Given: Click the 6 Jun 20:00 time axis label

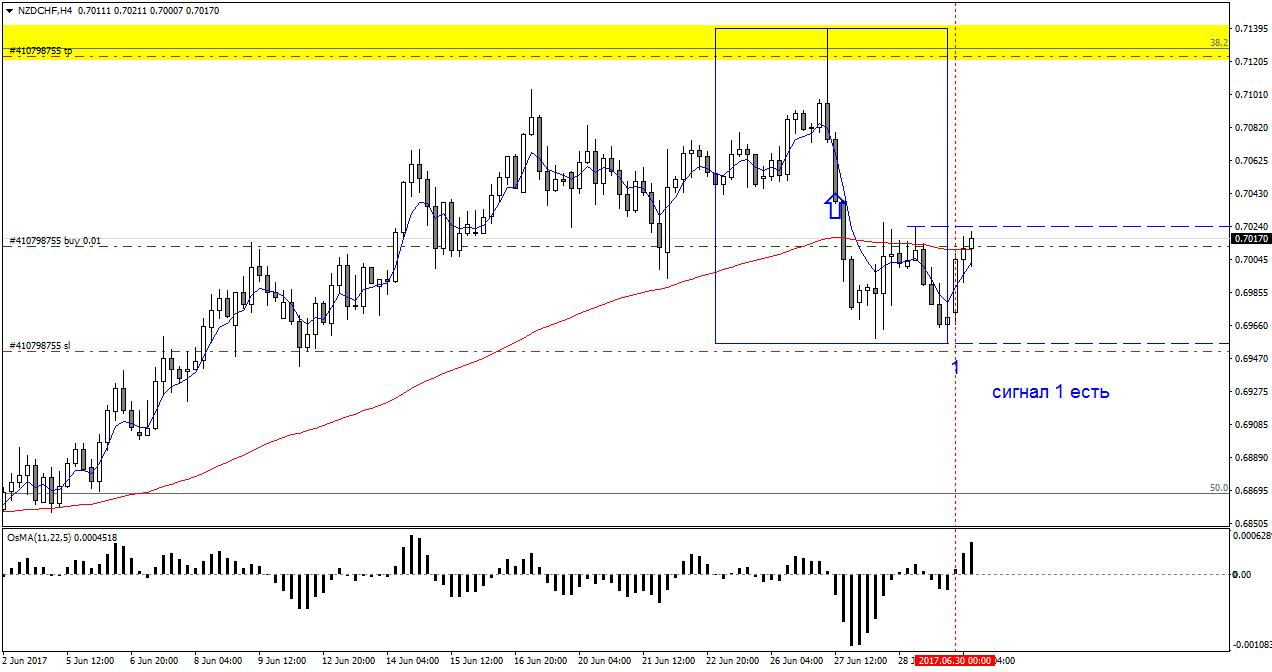Looking at the screenshot, I should point(154,661).
